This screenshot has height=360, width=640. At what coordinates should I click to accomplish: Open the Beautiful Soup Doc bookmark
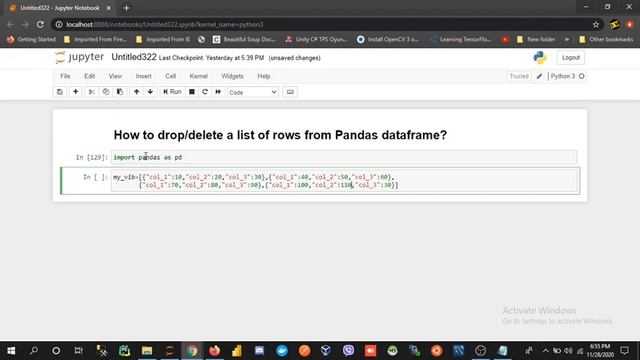pos(244,39)
